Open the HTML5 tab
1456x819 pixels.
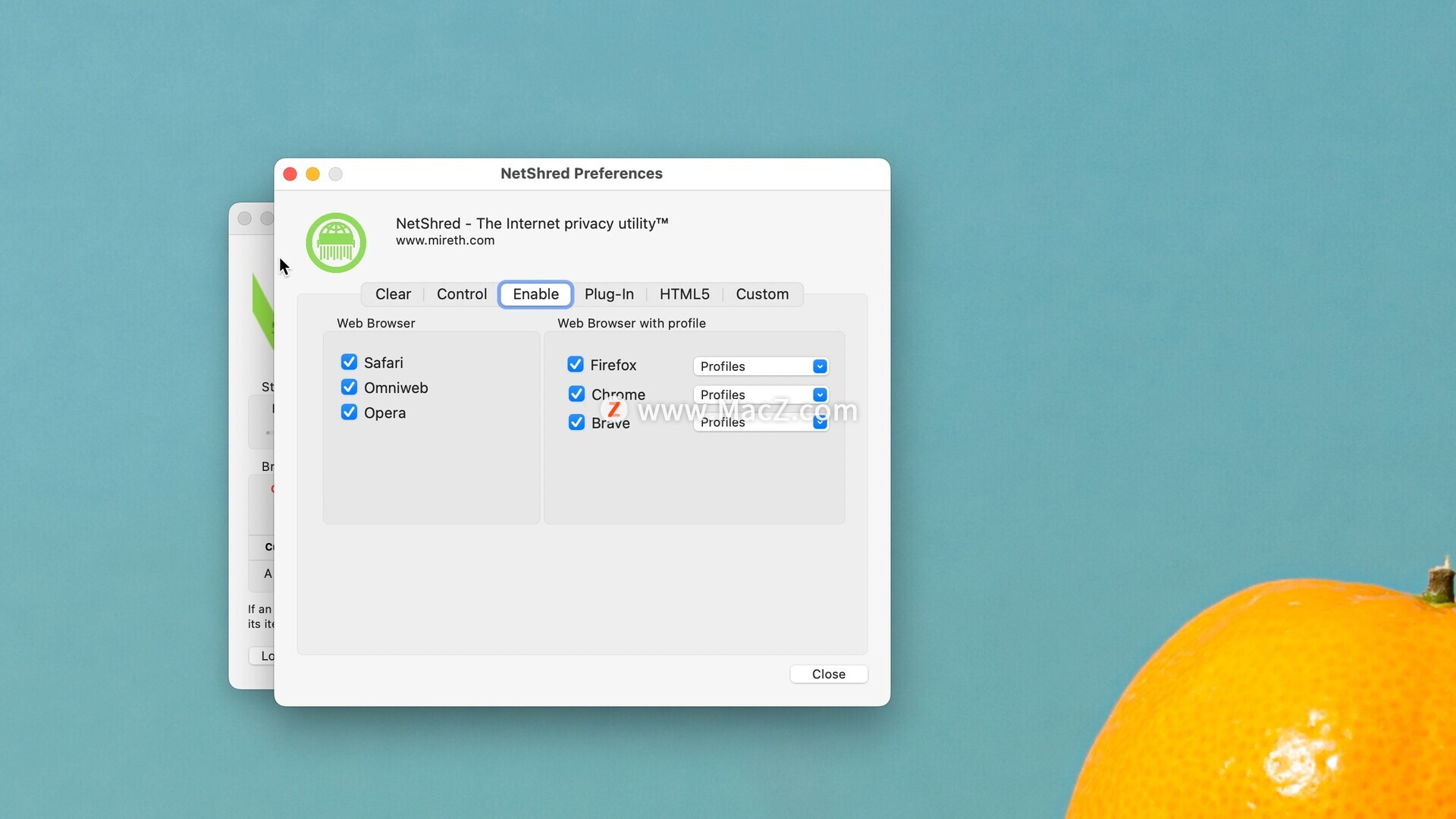click(x=684, y=294)
